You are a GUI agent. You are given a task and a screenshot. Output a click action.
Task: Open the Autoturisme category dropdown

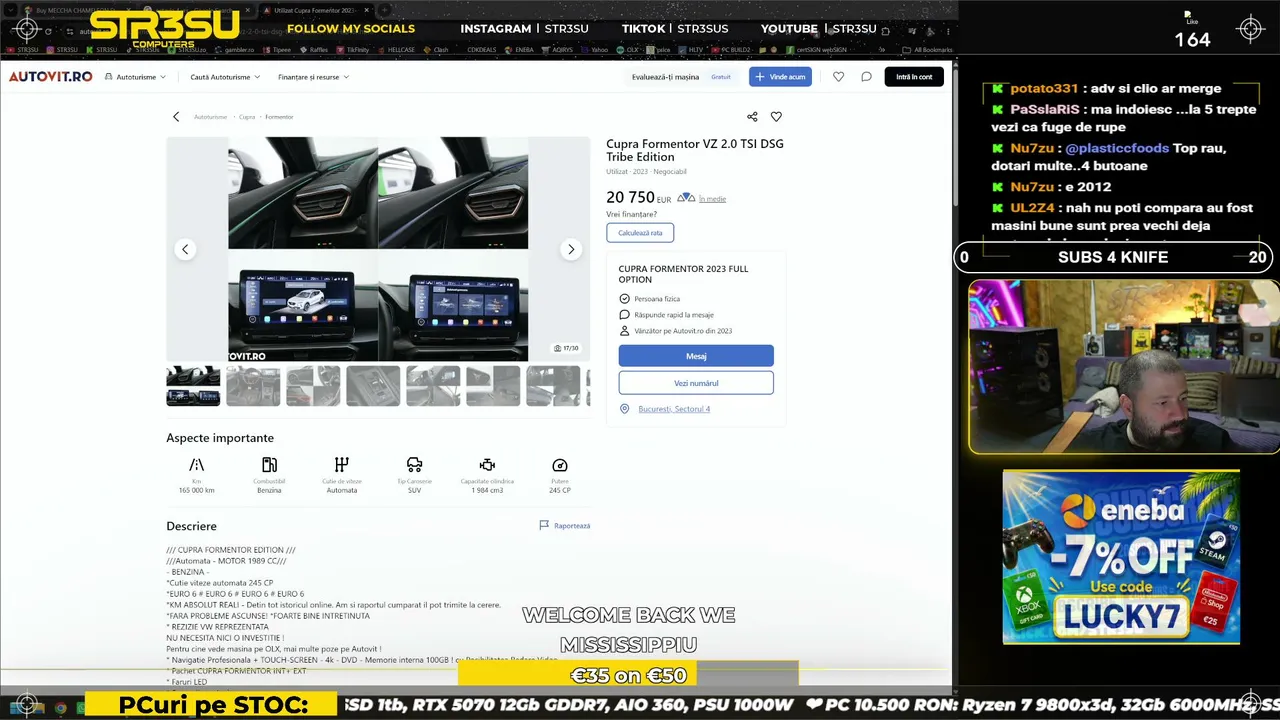pos(137,77)
